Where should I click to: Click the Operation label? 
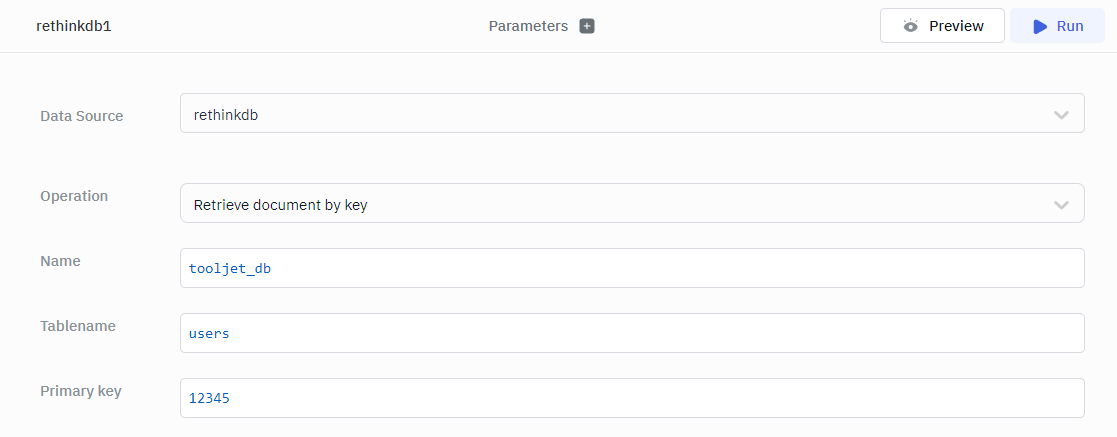[74, 196]
